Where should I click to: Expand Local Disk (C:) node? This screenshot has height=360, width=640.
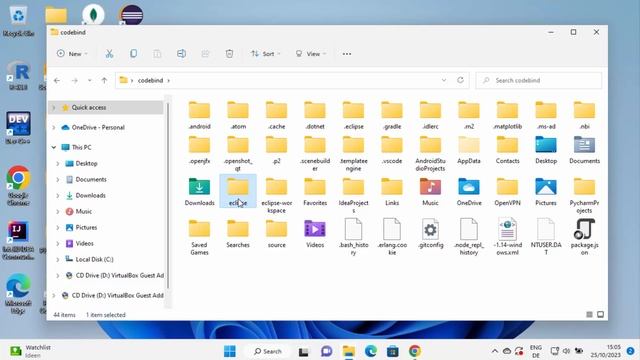click(x=58, y=259)
